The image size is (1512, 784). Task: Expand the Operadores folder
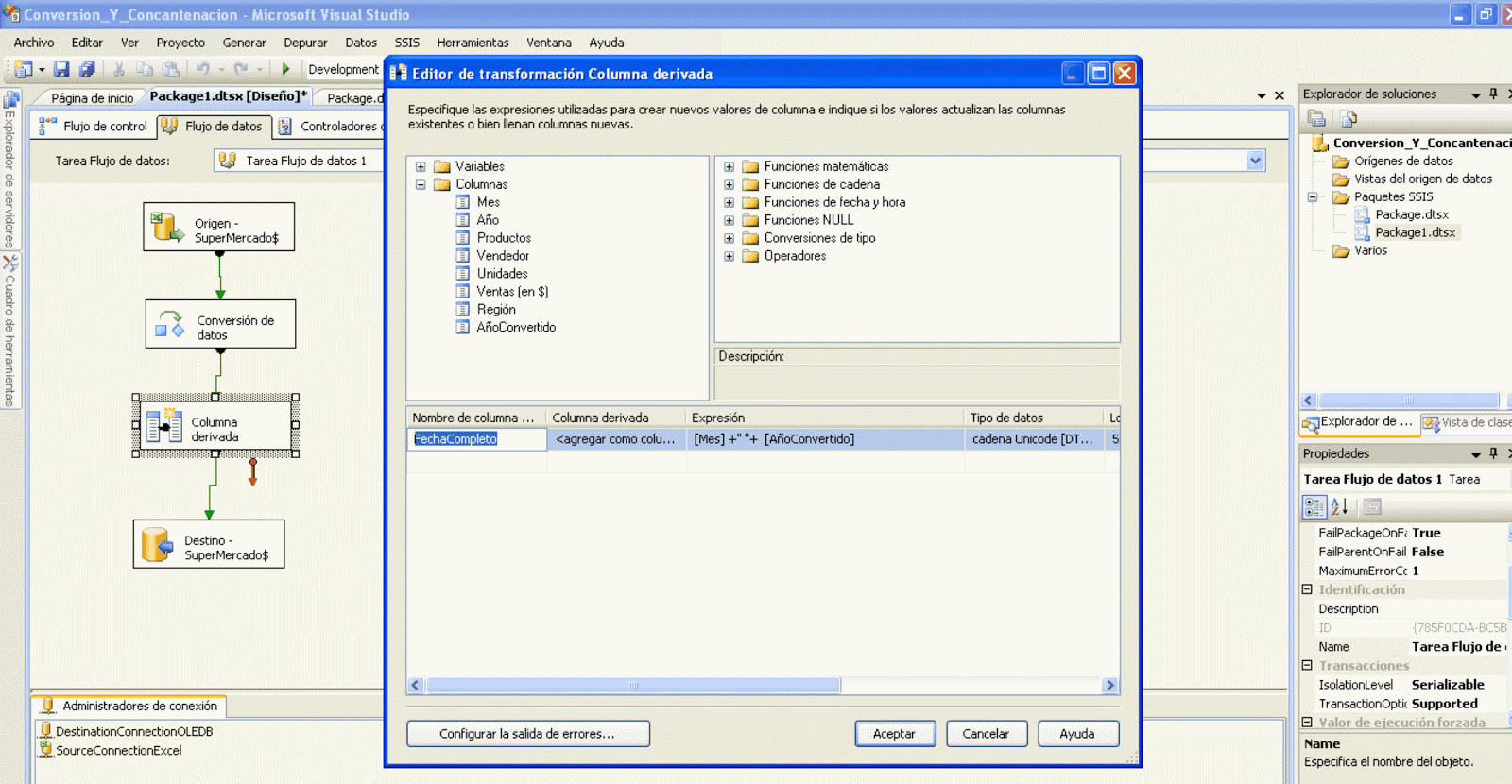click(729, 256)
